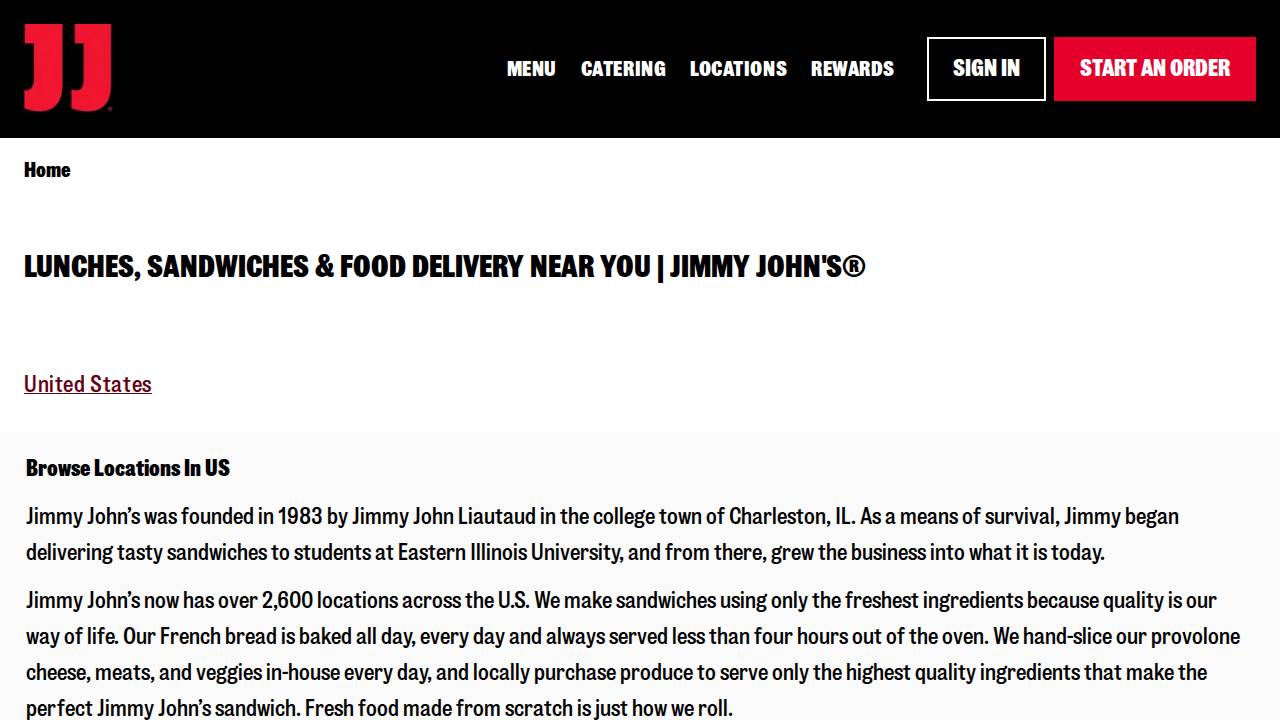Click the page title about food delivery

[445, 267]
